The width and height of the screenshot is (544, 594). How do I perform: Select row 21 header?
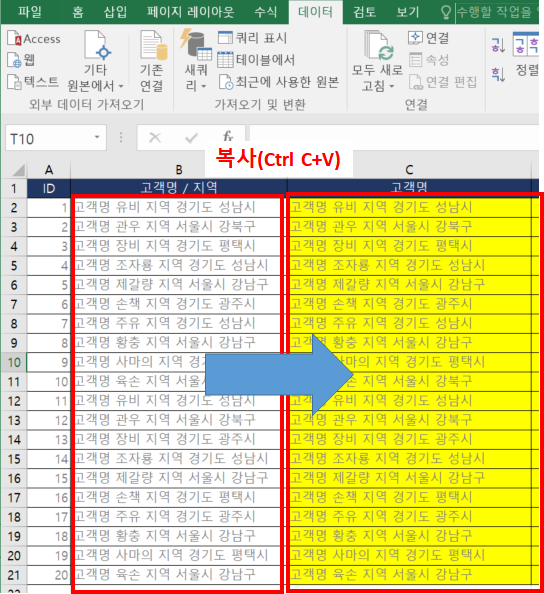point(14,575)
